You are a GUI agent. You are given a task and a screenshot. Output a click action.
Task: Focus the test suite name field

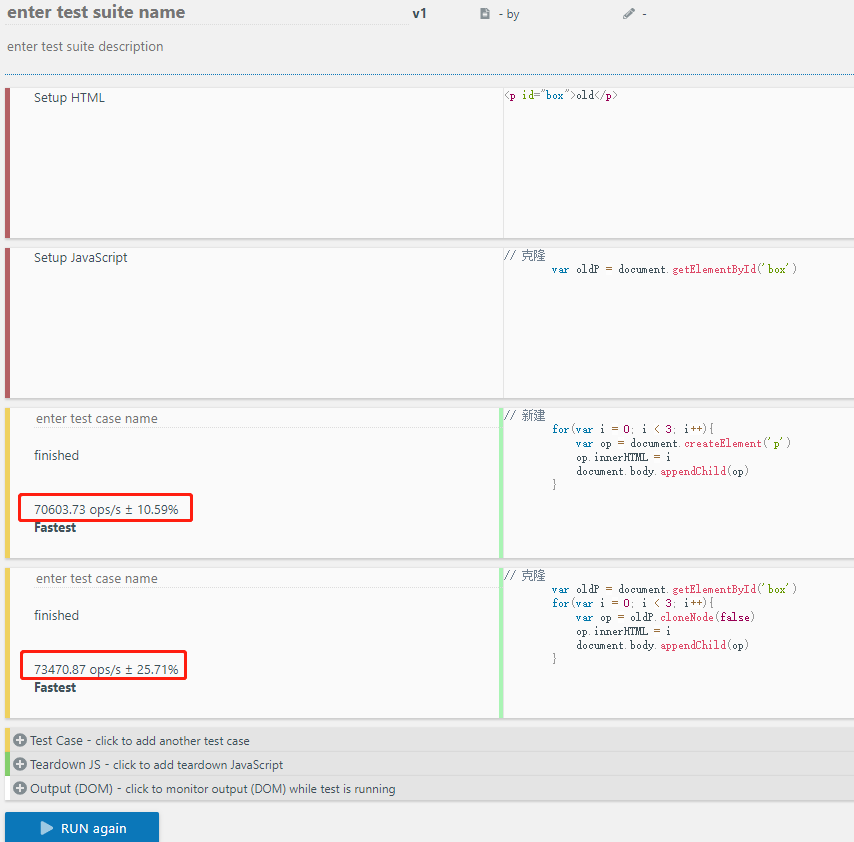click(207, 13)
